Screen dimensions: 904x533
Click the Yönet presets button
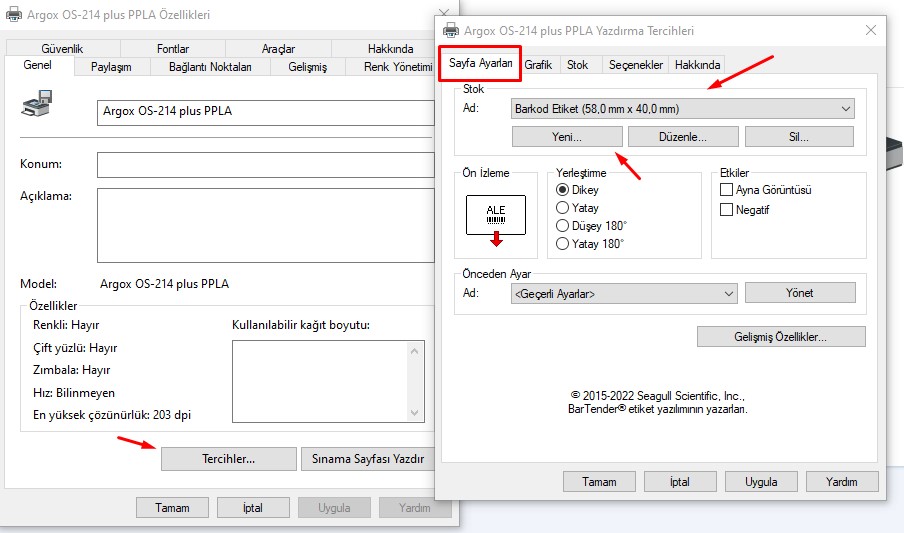coord(800,292)
